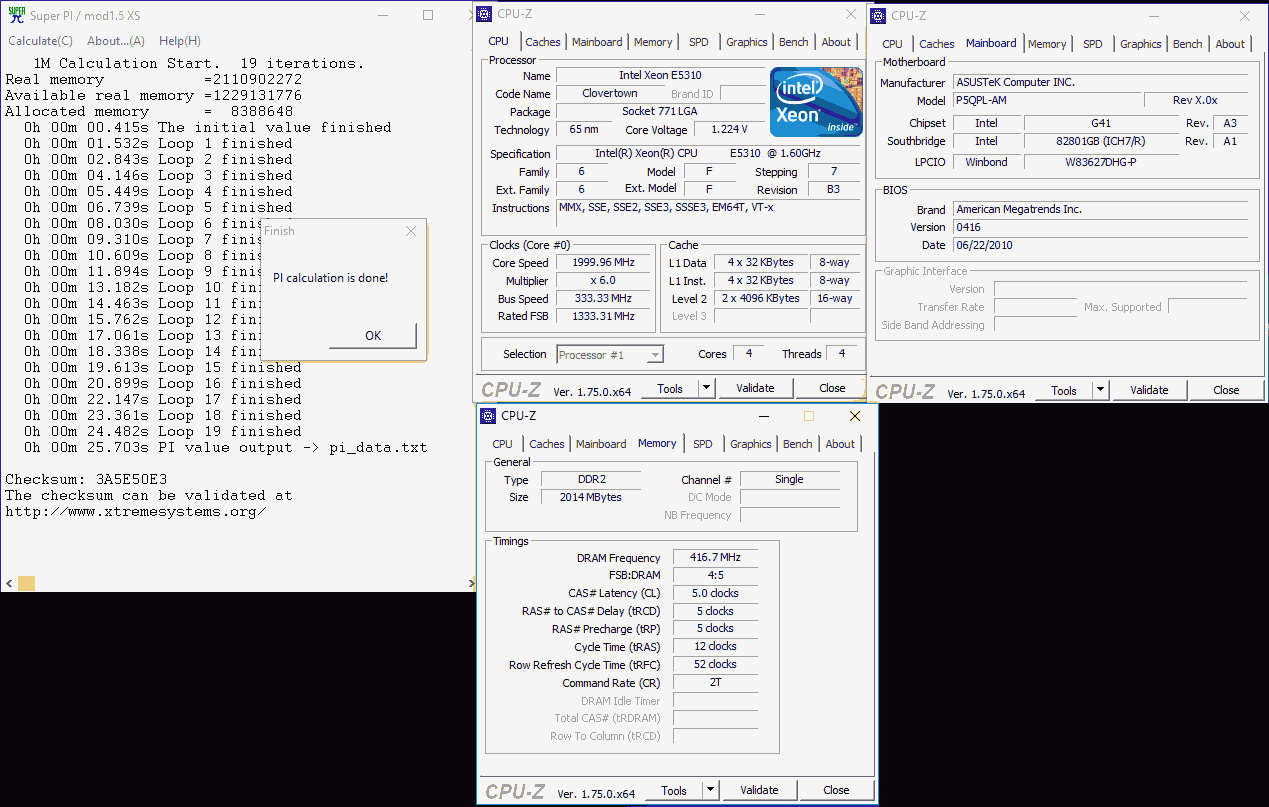The width and height of the screenshot is (1269, 807).
Task: Switch to Mainboard tab in CPU window
Action: tap(597, 42)
